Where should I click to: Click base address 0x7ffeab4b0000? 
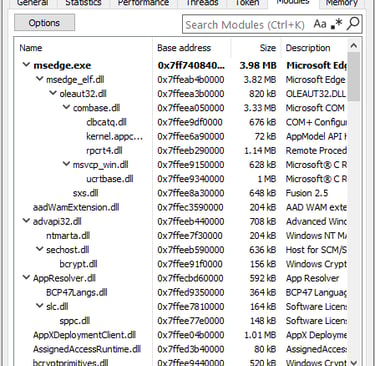[x=191, y=79]
